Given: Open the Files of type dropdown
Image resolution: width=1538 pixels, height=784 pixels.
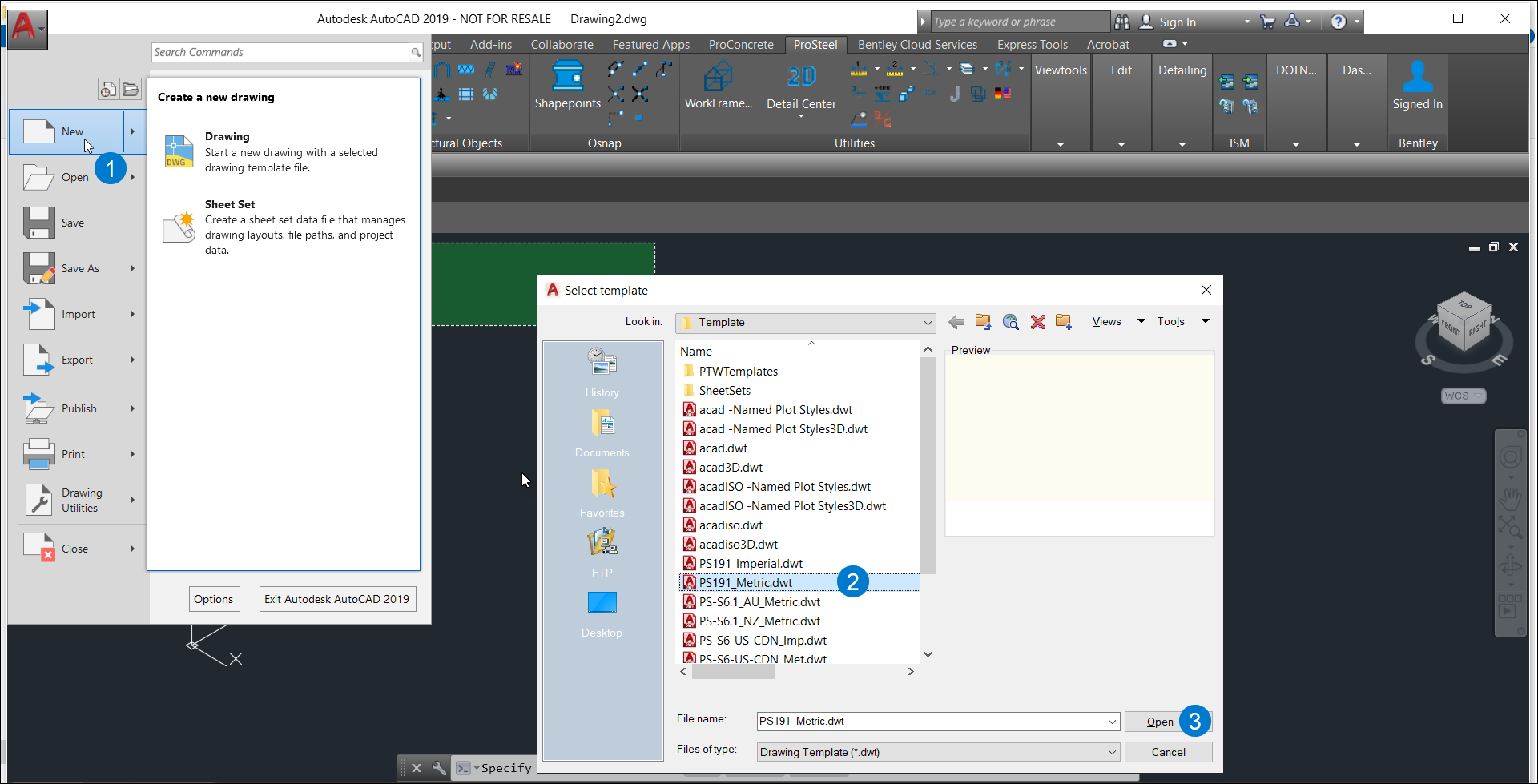Looking at the screenshot, I should pyautogui.click(x=938, y=752).
